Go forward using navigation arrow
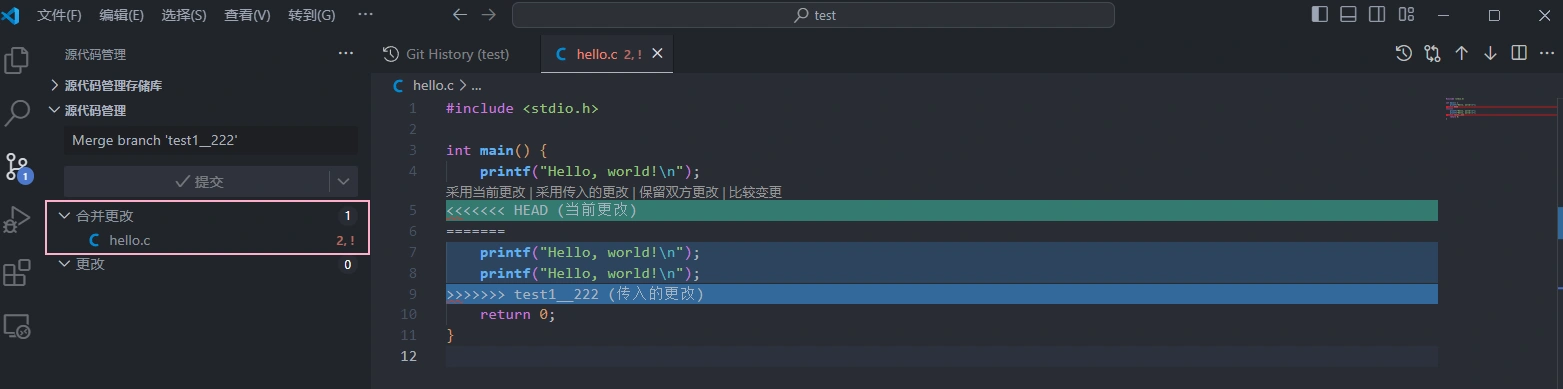Viewport: 1563px width, 389px height. coord(488,15)
